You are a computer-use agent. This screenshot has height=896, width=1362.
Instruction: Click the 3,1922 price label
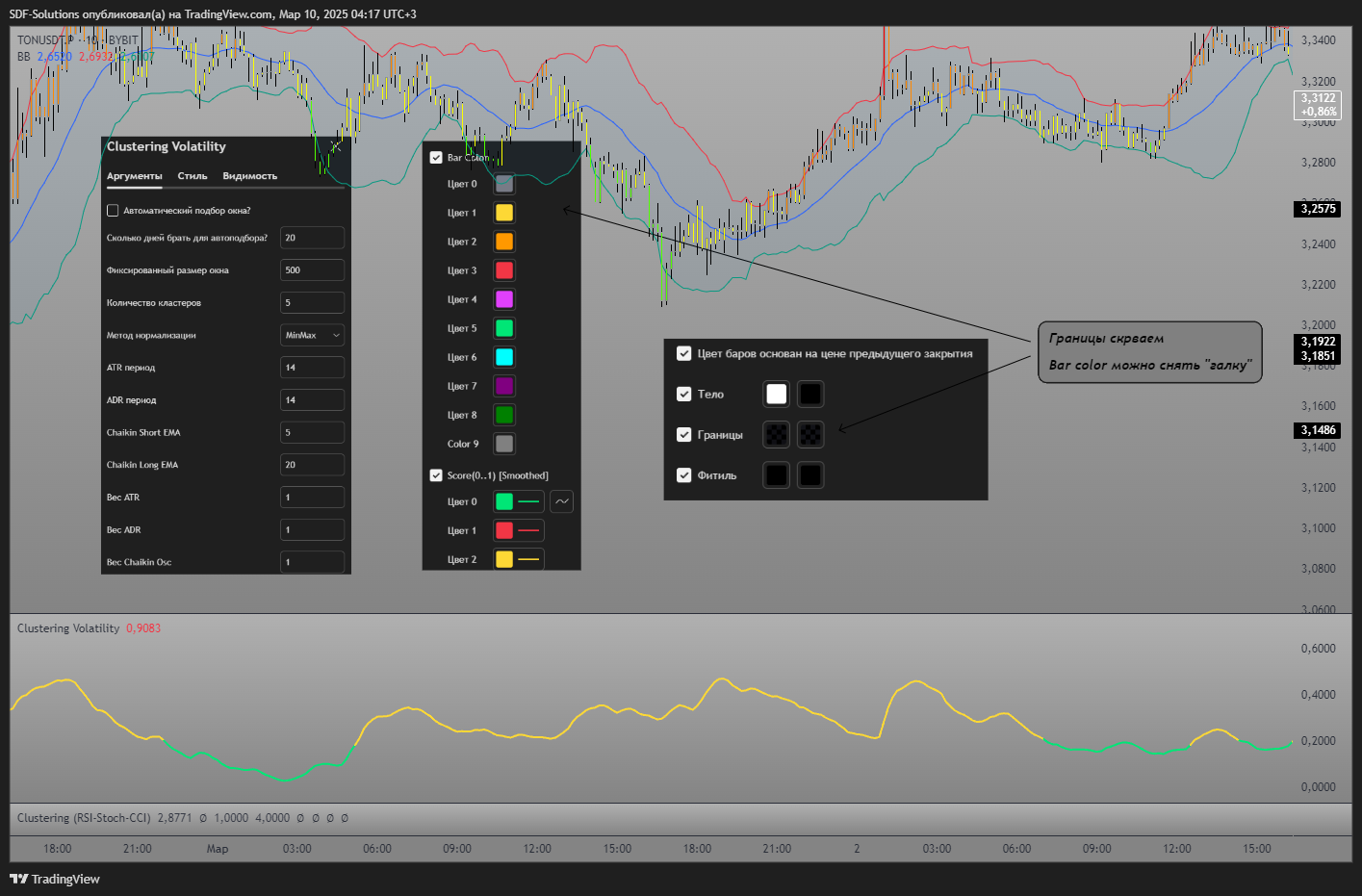click(x=1318, y=342)
